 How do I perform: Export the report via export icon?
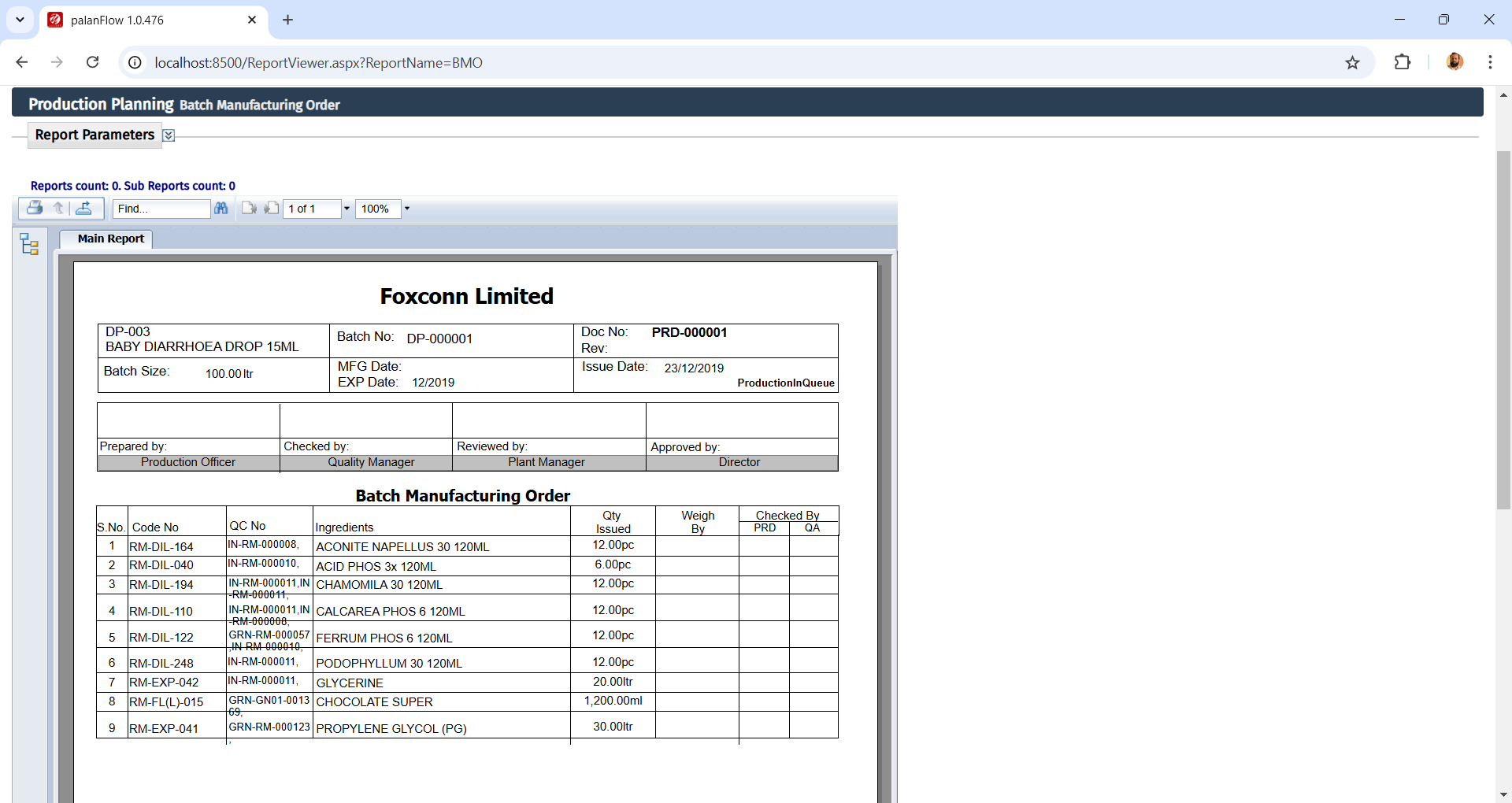[83, 208]
